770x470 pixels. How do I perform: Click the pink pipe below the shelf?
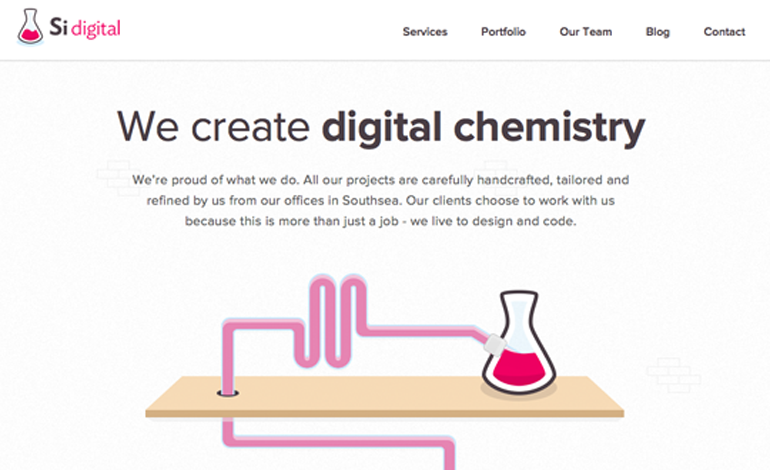click(x=339, y=443)
